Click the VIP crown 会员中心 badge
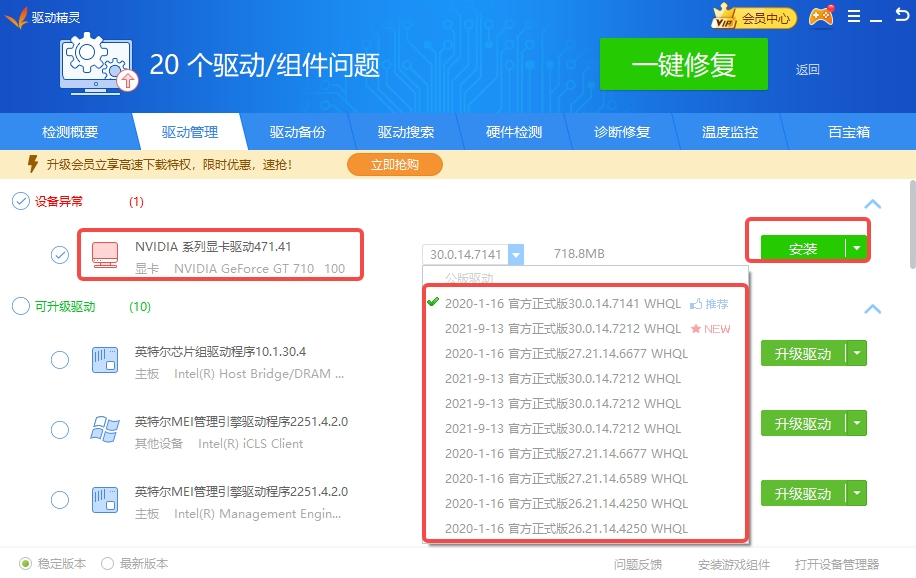 pyautogui.click(x=752, y=17)
